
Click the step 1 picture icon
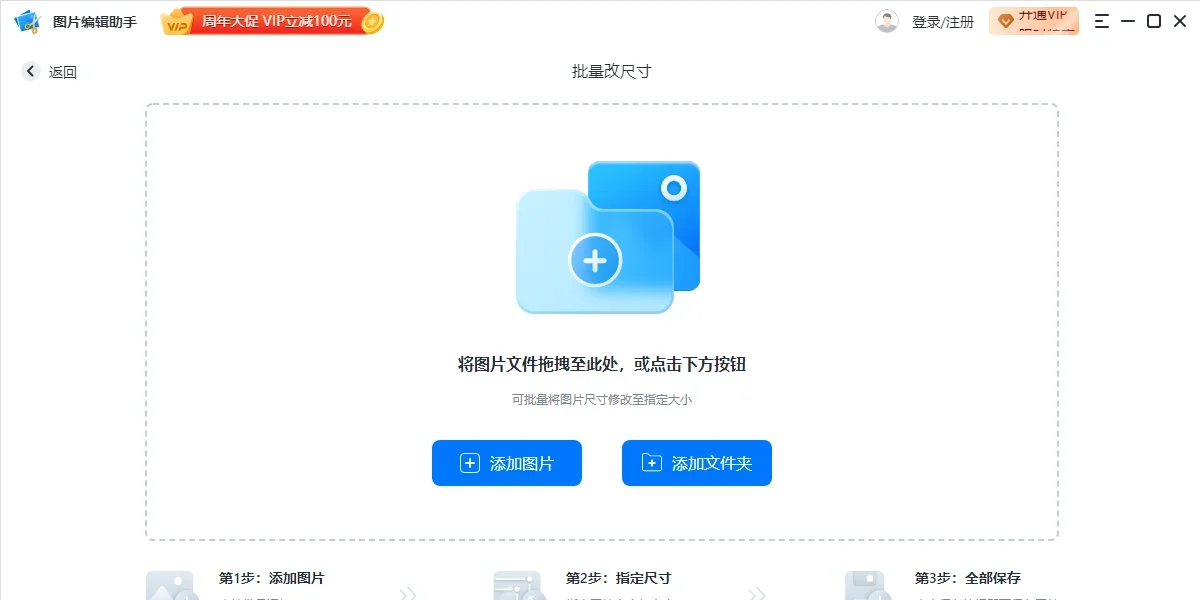click(172, 586)
